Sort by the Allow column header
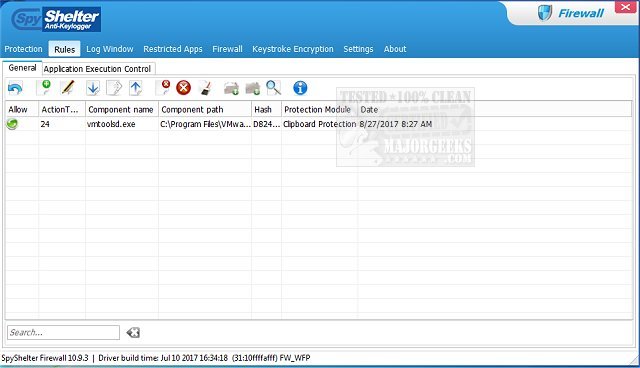640x368 pixels. (22, 109)
